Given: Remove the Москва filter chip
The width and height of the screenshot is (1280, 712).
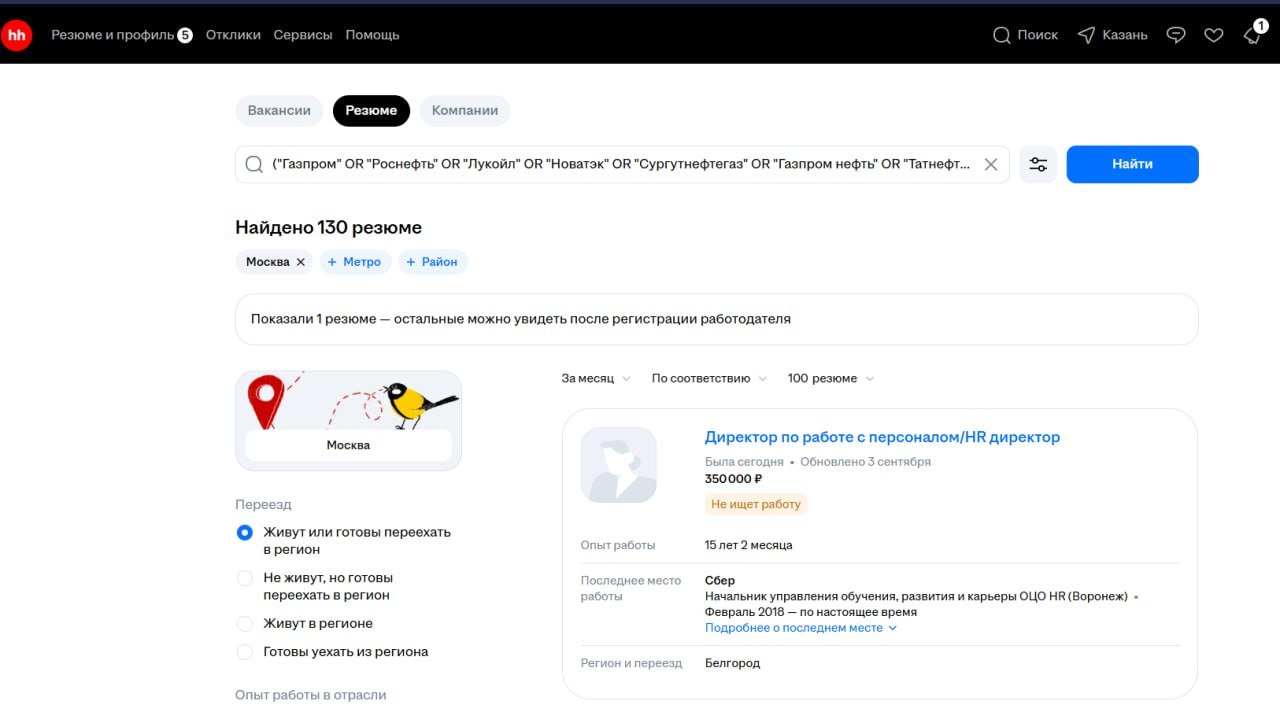Looking at the screenshot, I should point(301,262).
